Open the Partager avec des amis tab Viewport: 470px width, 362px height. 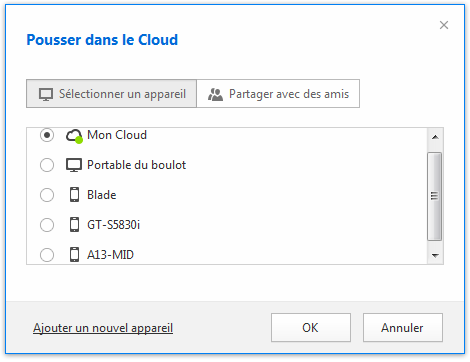point(278,94)
